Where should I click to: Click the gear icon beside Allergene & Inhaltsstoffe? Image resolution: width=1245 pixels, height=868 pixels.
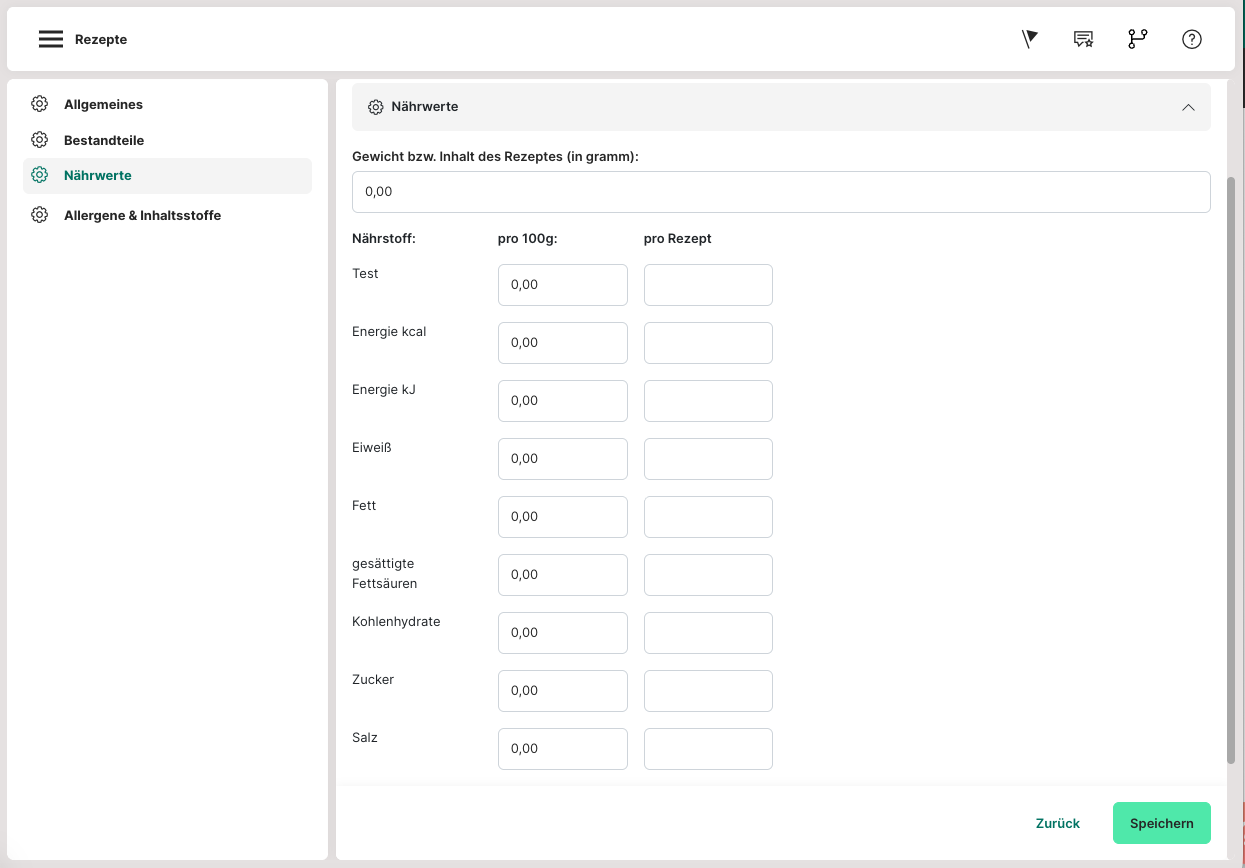(40, 215)
